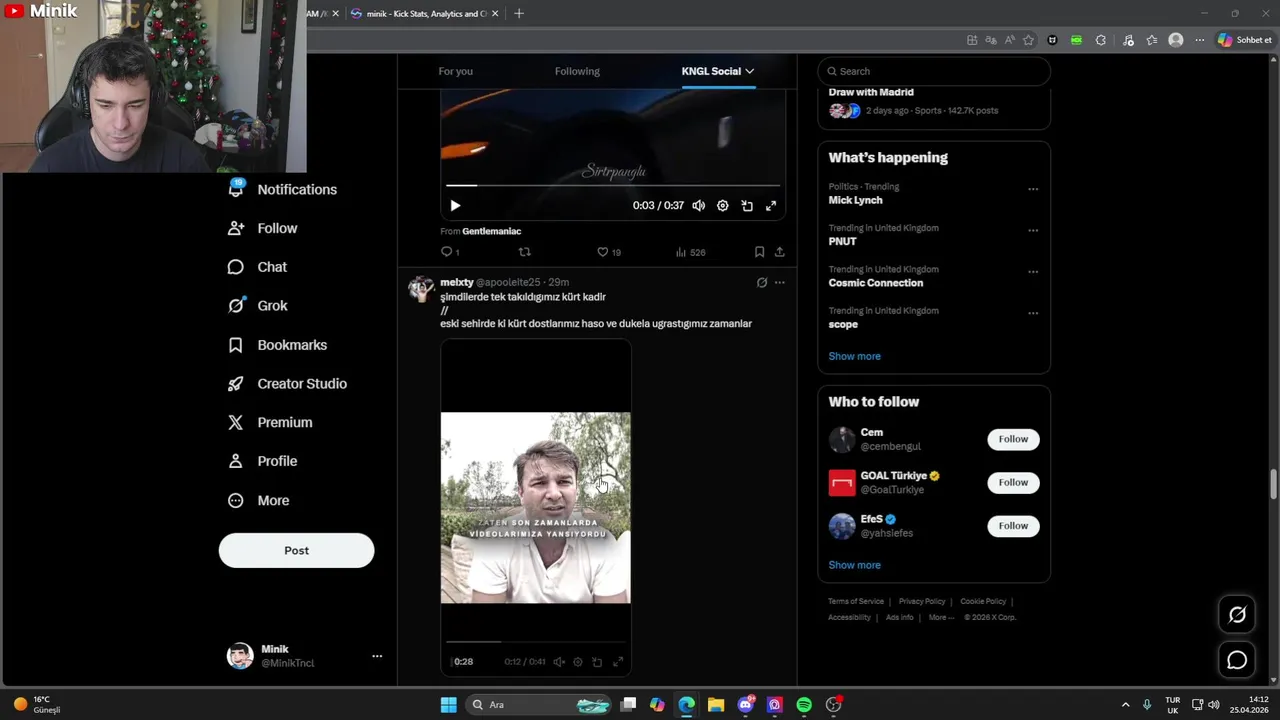Follow GOAL Türkiye
1280x720 pixels.
1013,482
